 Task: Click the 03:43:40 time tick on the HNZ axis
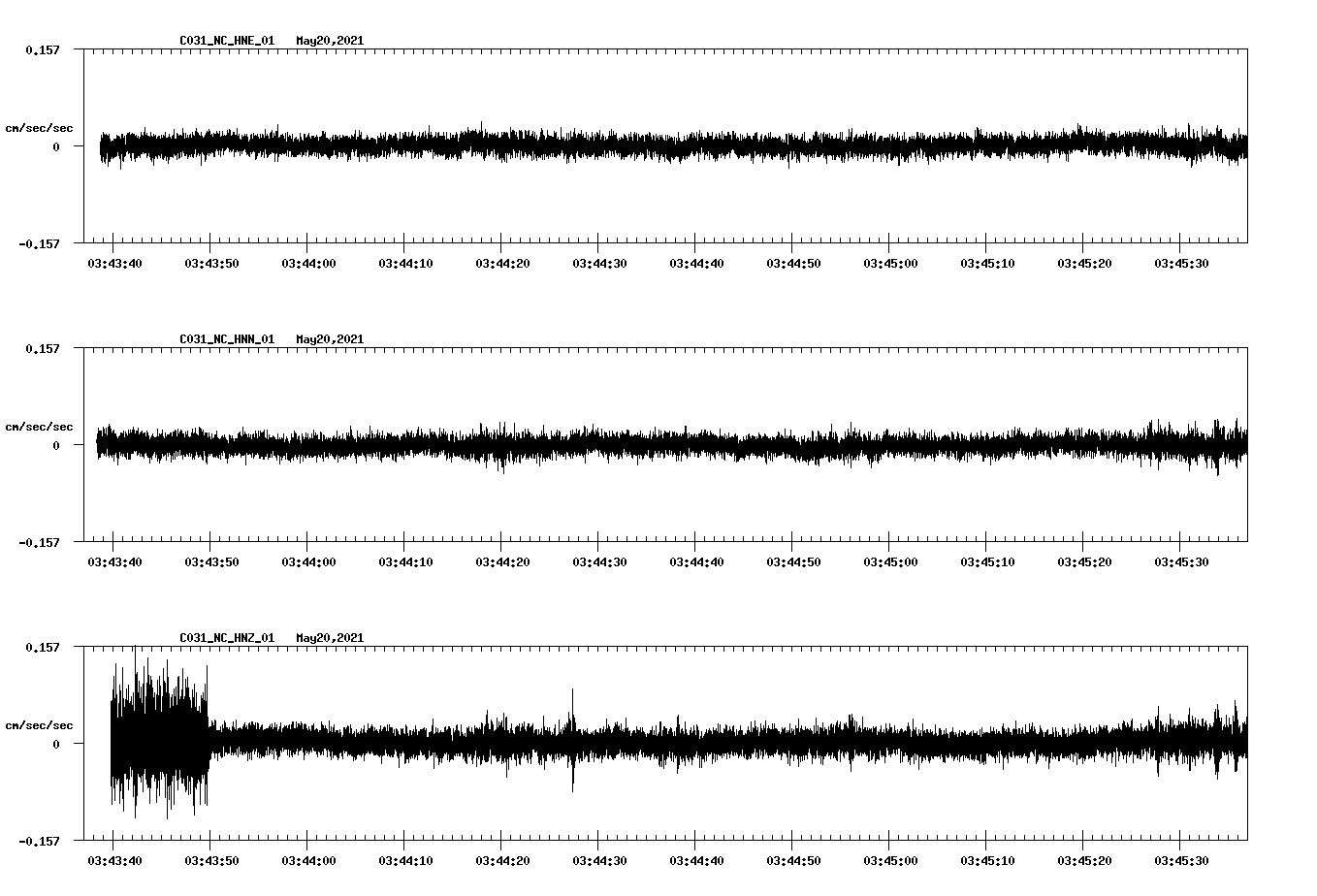click(113, 859)
